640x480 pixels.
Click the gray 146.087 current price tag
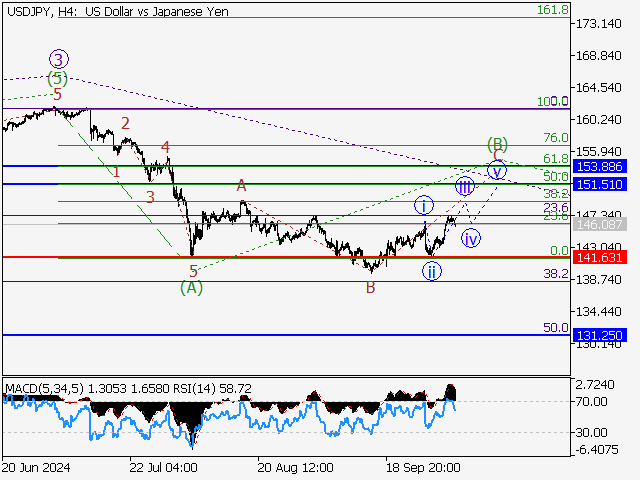pos(600,224)
